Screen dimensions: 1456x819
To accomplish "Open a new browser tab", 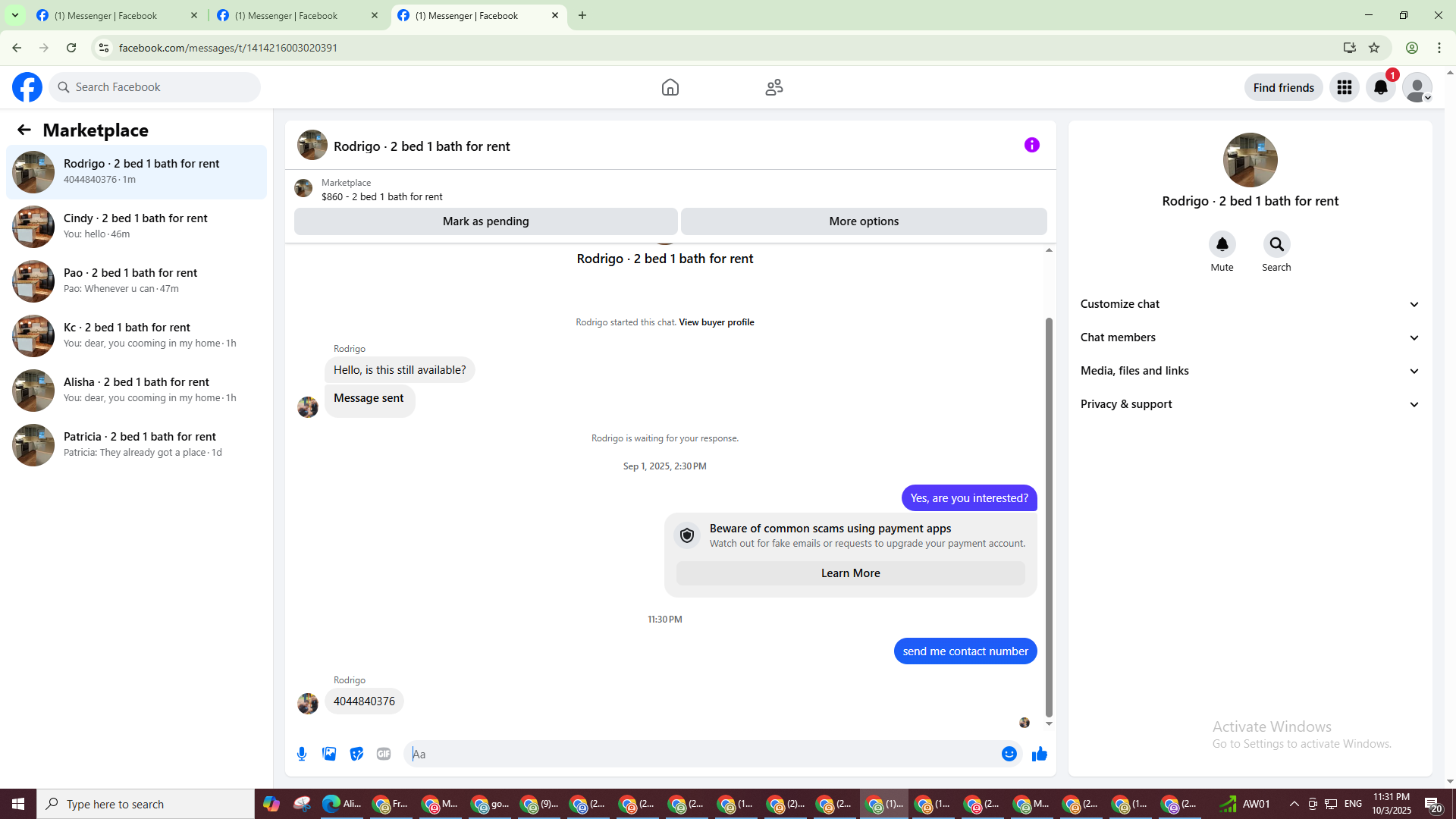I will pyautogui.click(x=582, y=15).
